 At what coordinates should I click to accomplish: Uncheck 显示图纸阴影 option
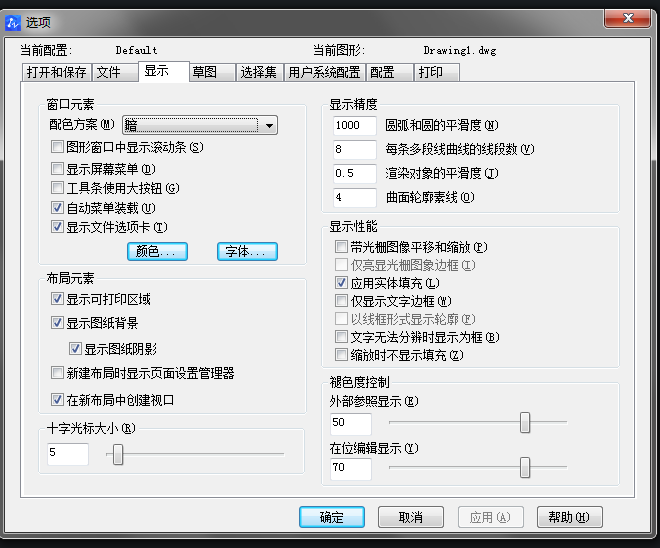click(x=76, y=349)
